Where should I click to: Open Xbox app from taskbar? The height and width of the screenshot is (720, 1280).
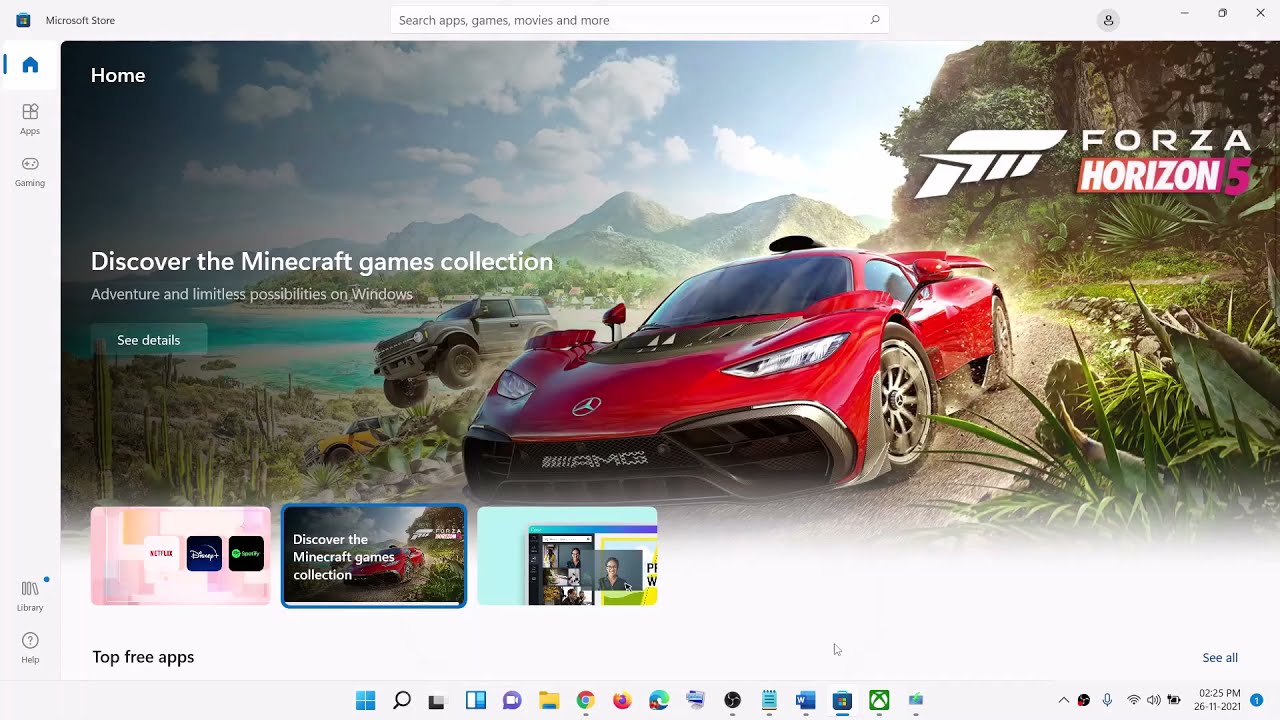[879, 701]
